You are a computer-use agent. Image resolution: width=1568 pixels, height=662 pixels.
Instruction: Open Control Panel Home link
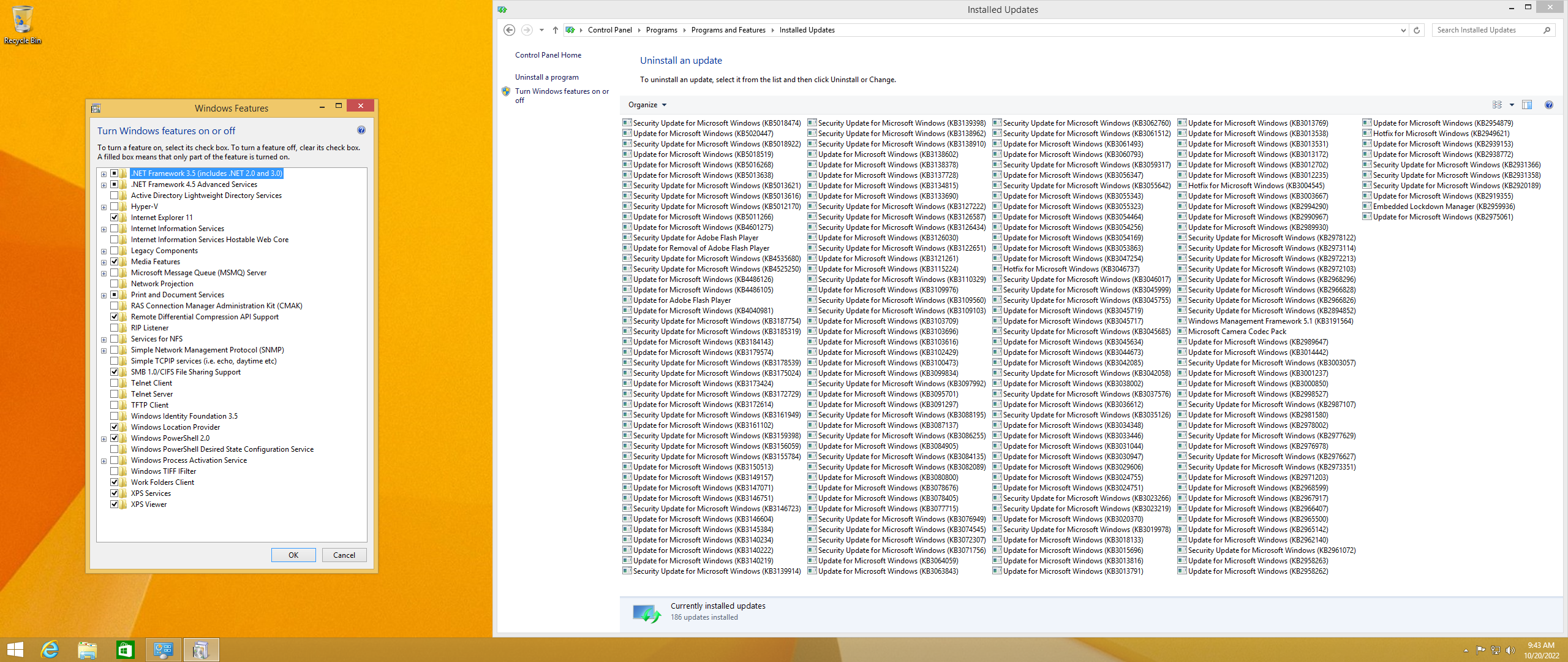tap(548, 55)
